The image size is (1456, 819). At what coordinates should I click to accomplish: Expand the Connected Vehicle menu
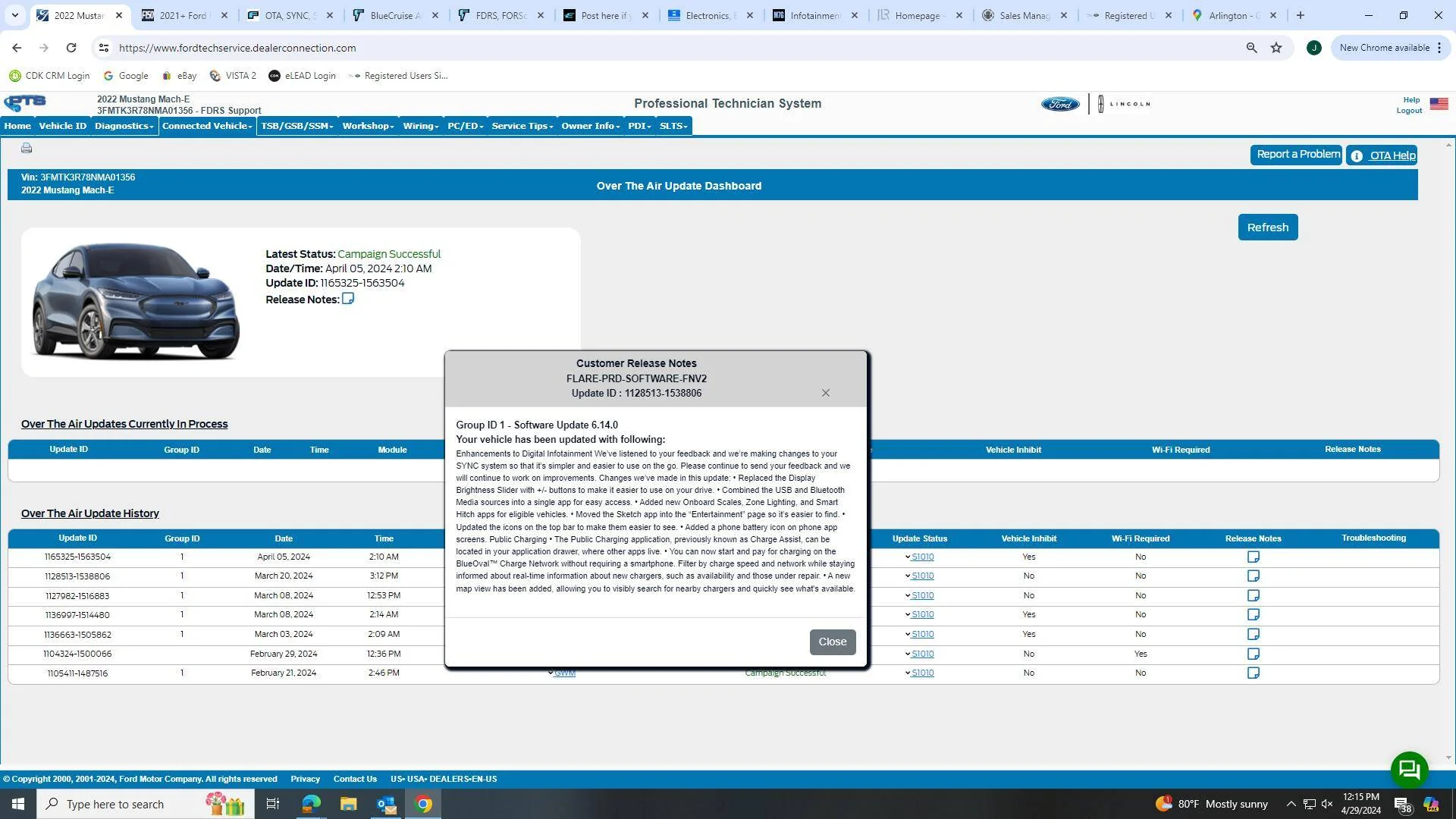207,126
